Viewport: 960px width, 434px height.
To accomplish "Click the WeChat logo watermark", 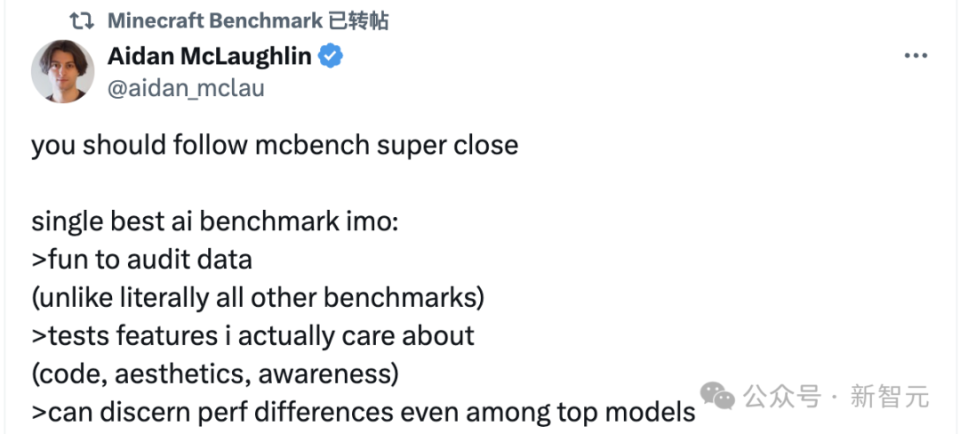I will tap(717, 396).
